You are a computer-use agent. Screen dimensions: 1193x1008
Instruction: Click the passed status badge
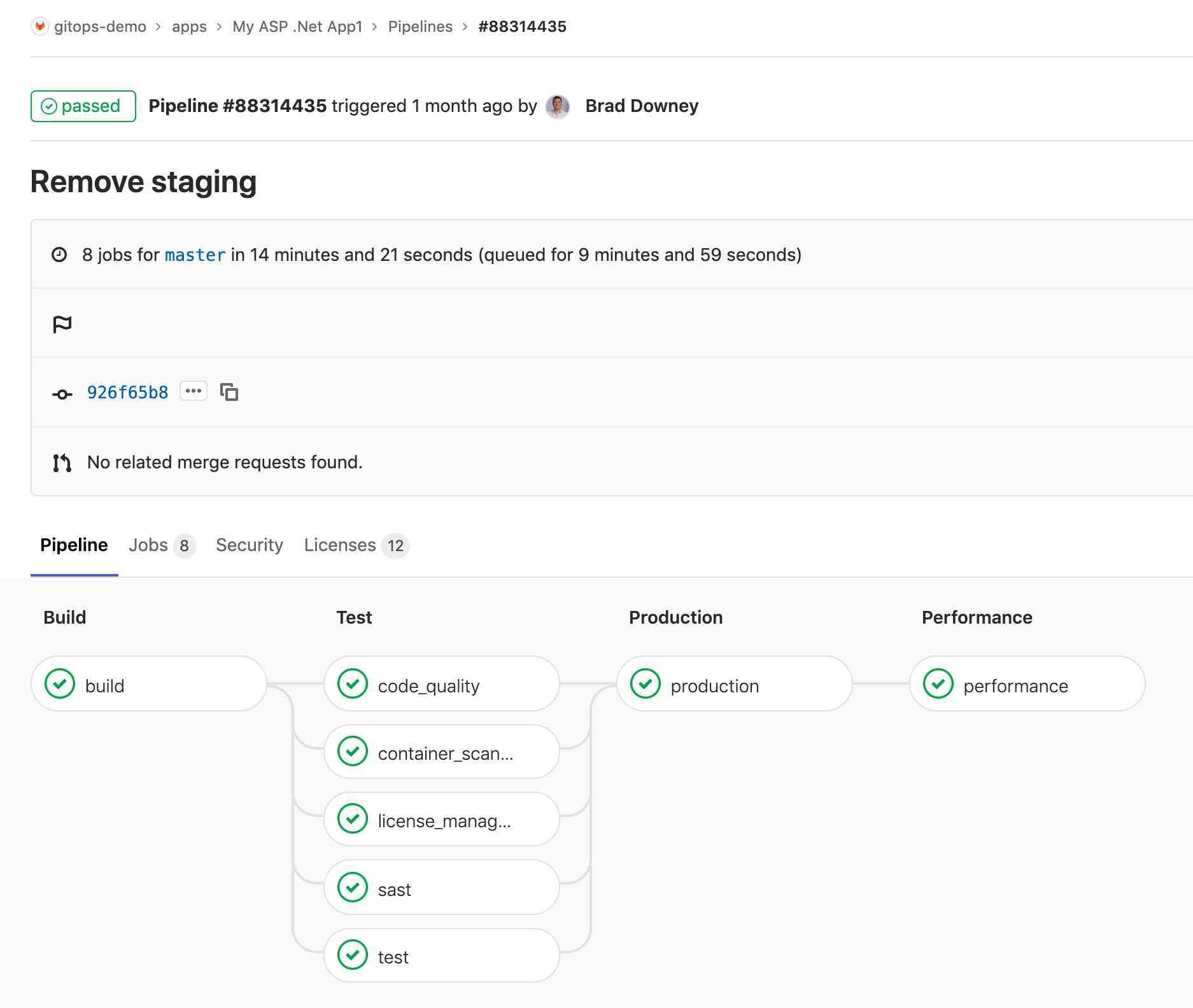pos(83,106)
